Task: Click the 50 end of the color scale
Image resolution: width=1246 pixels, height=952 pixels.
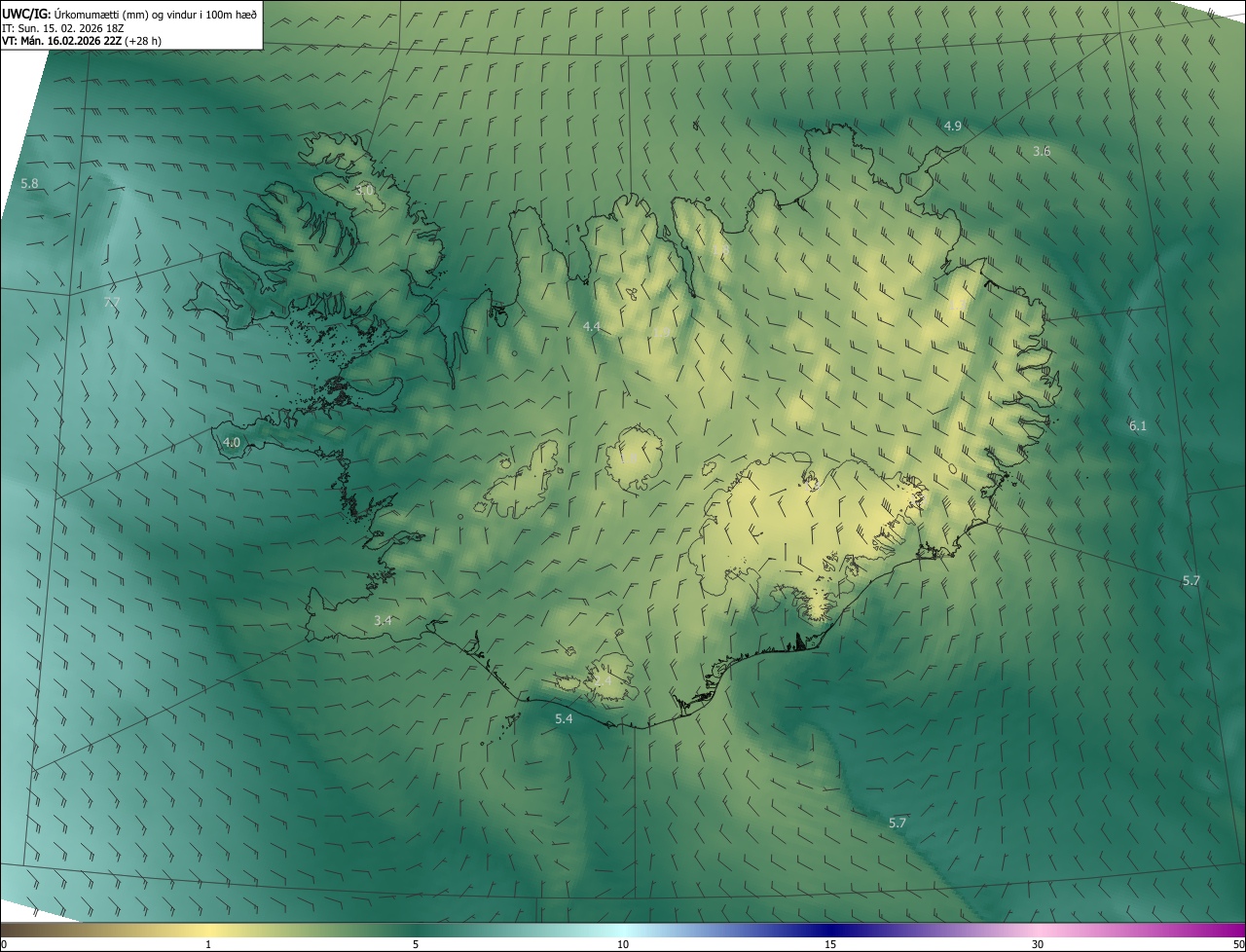Action: (x=1238, y=944)
